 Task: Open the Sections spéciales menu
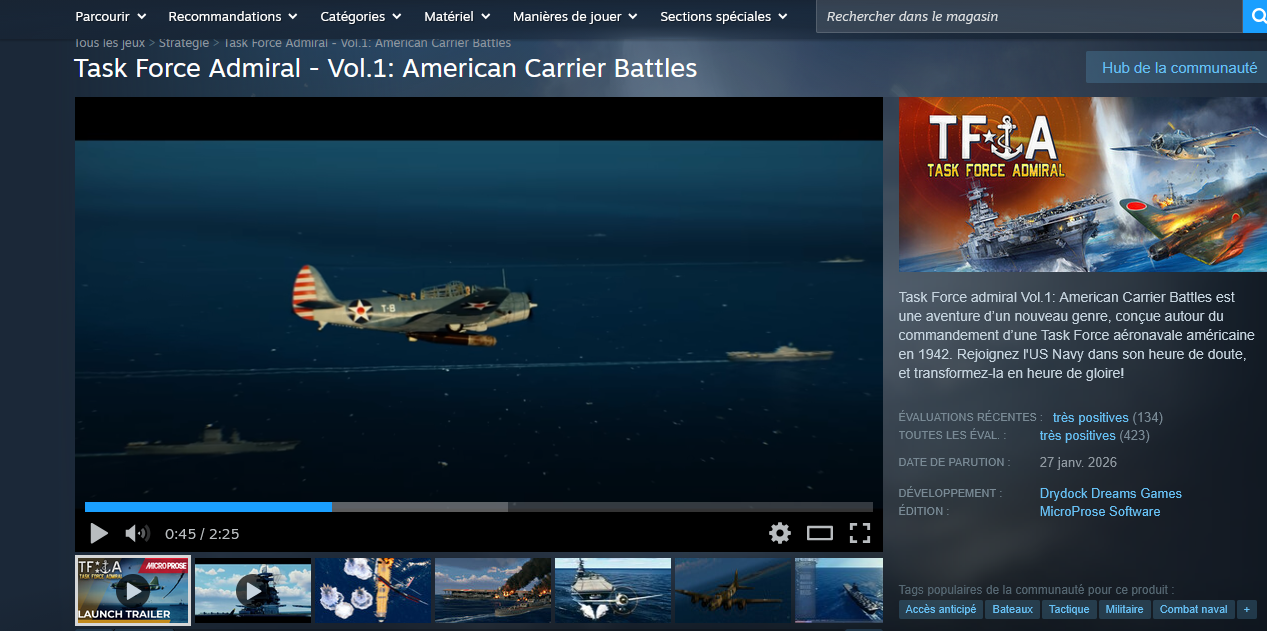[x=723, y=16]
